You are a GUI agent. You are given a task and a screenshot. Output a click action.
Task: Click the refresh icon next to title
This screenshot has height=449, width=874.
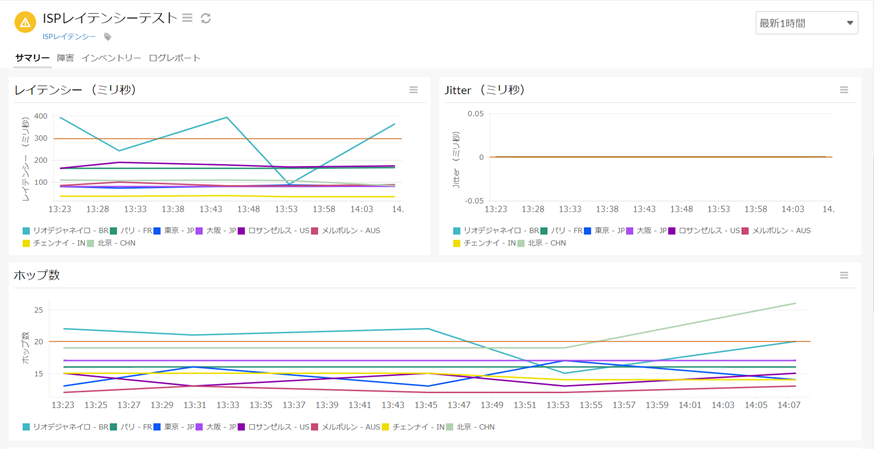click(x=206, y=18)
